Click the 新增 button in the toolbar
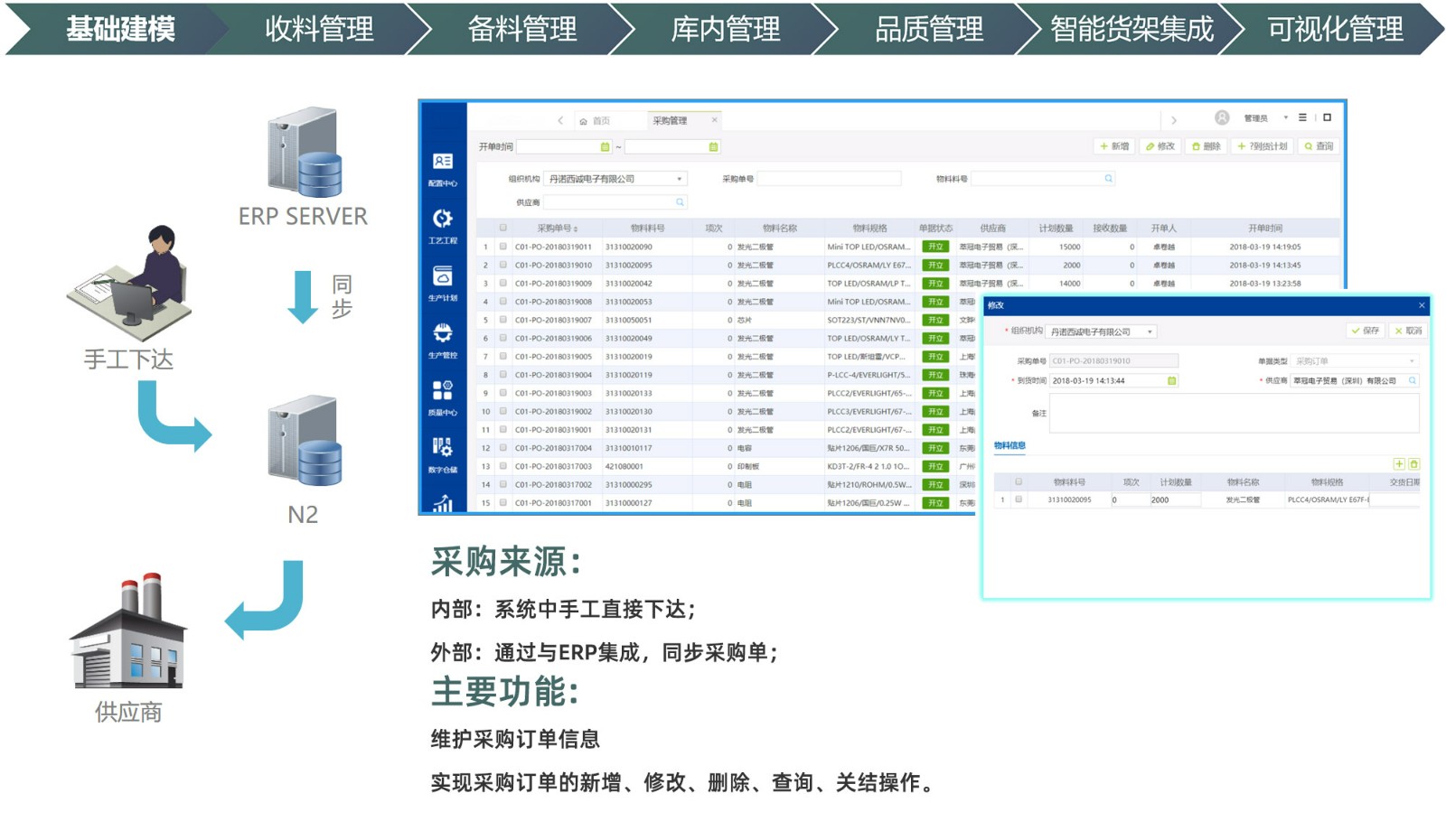Screen dimensions: 1446x840 point(1114,146)
